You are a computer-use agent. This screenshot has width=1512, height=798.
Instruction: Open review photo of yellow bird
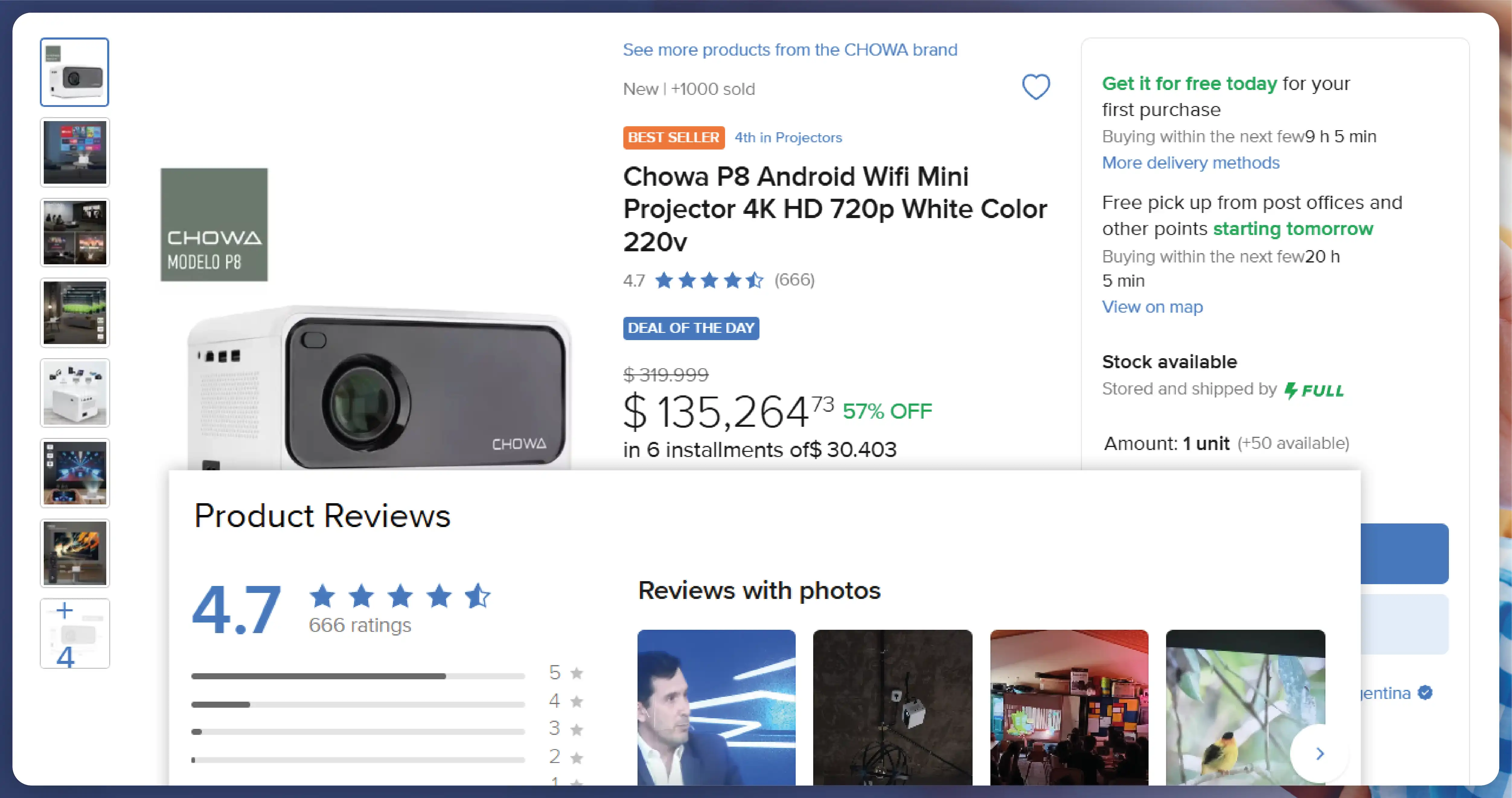pyautogui.click(x=1245, y=708)
